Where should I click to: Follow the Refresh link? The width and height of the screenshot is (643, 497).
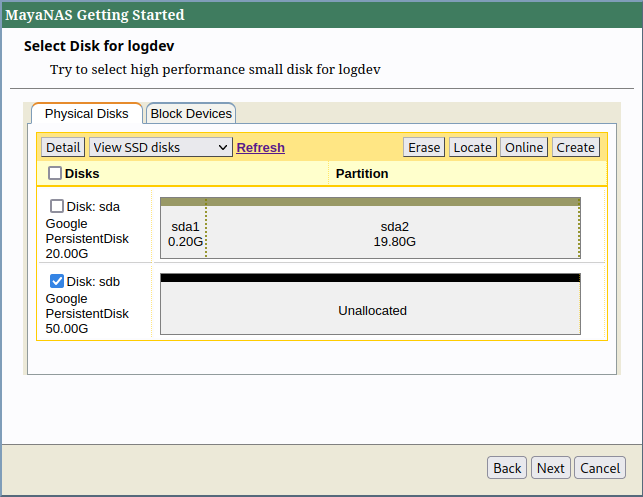coord(260,147)
